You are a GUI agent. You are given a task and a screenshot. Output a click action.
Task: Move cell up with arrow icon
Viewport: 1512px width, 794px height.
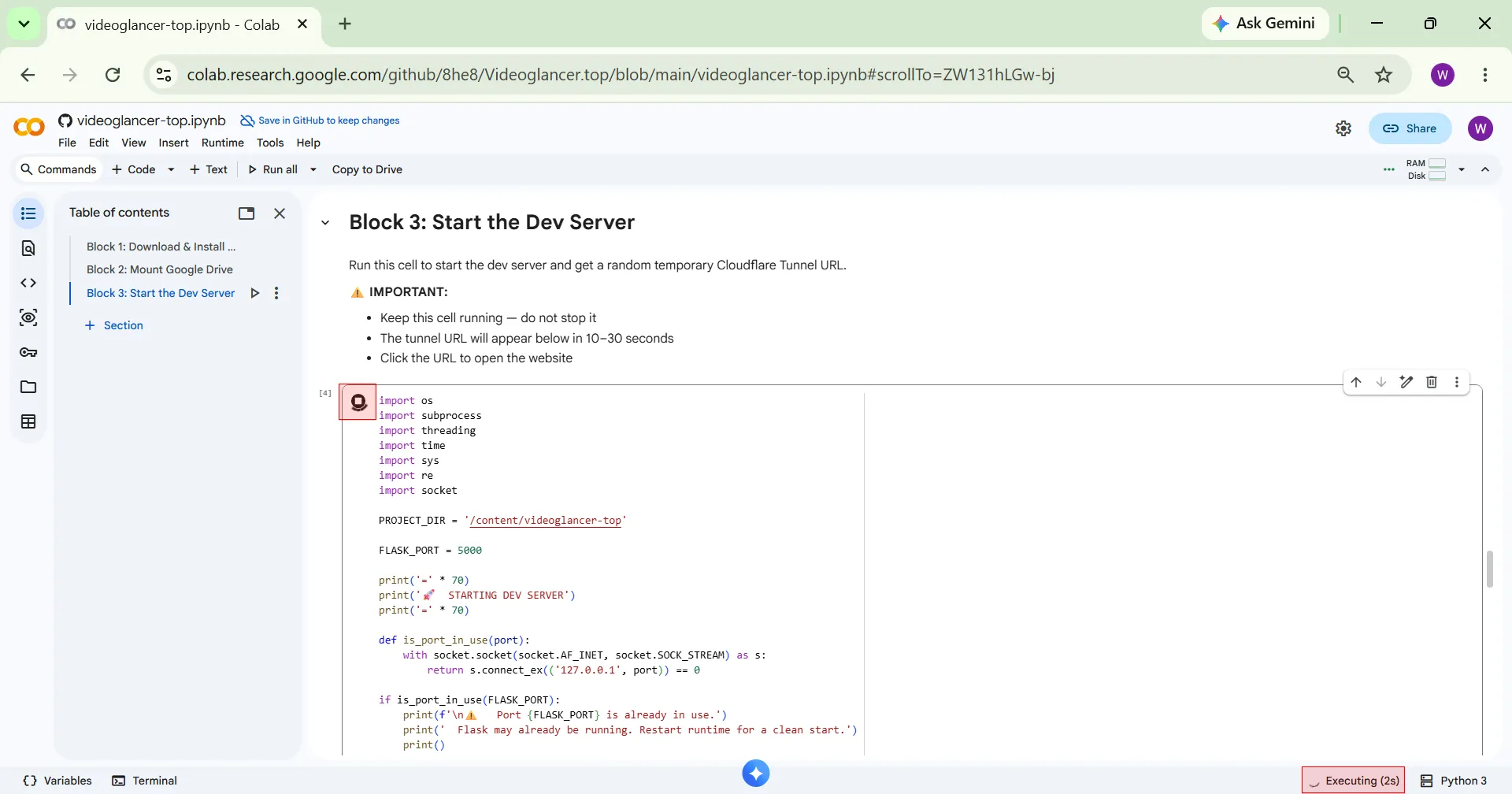coord(1356,382)
